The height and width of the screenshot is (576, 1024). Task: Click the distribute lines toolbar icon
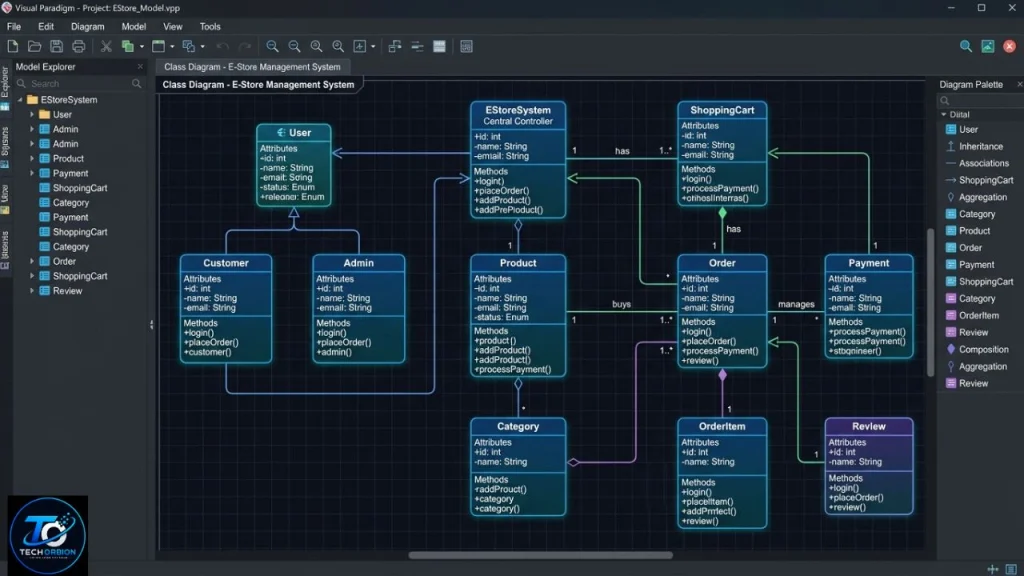pos(417,46)
